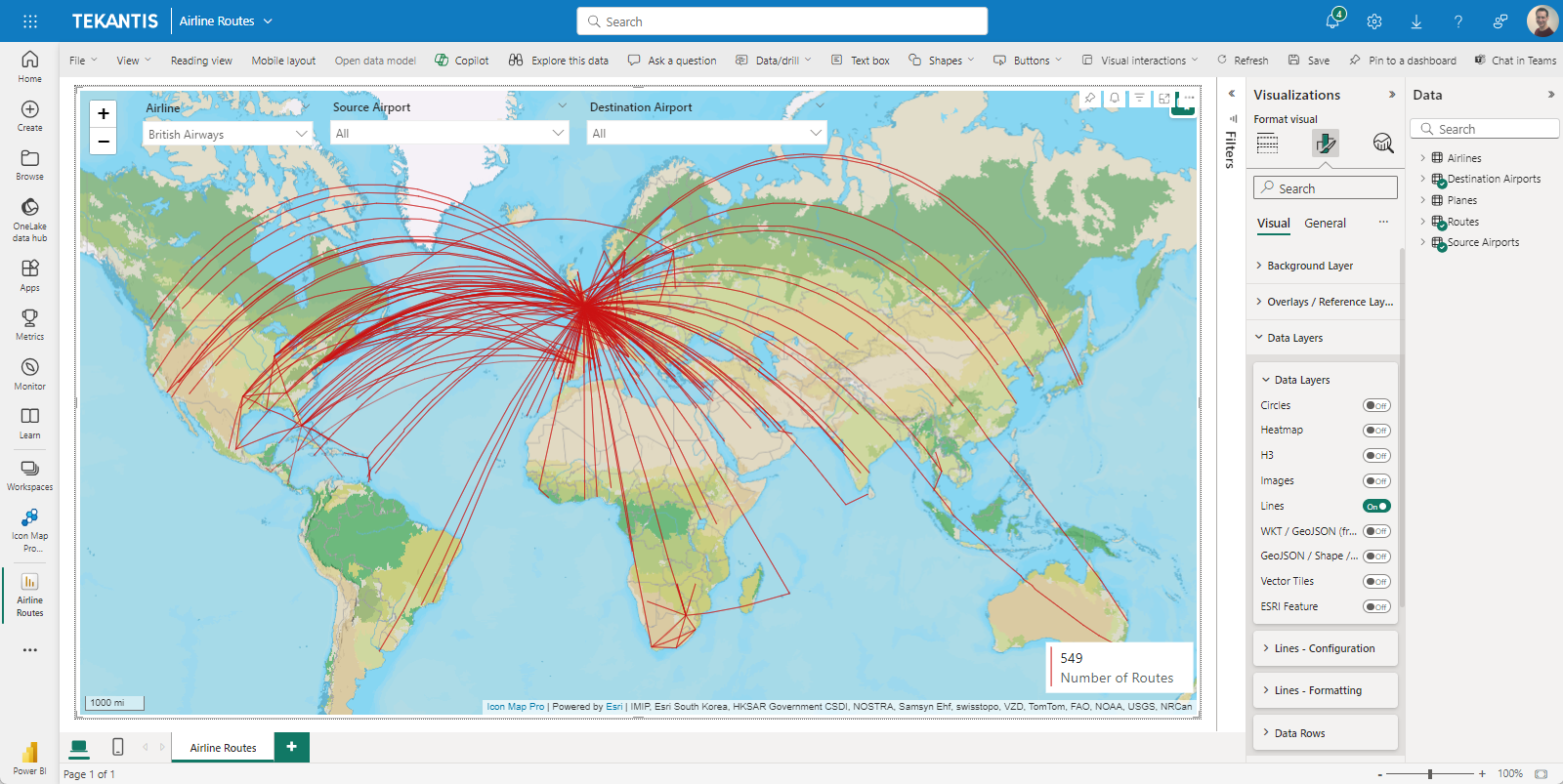Expand Lines - Formatting section

[x=1326, y=690]
